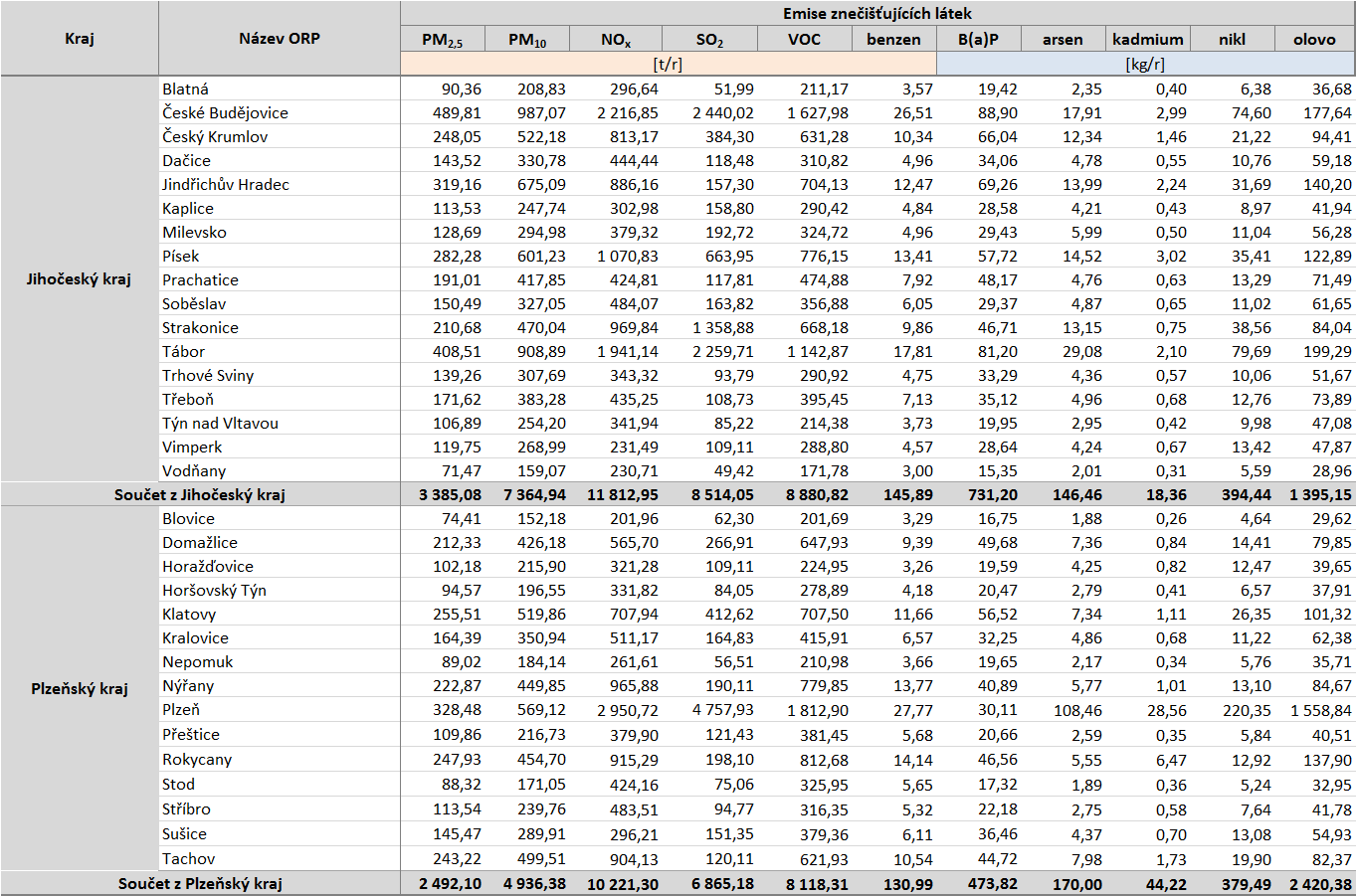Click the Blatná row name
1356x896 pixels.
(x=186, y=90)
